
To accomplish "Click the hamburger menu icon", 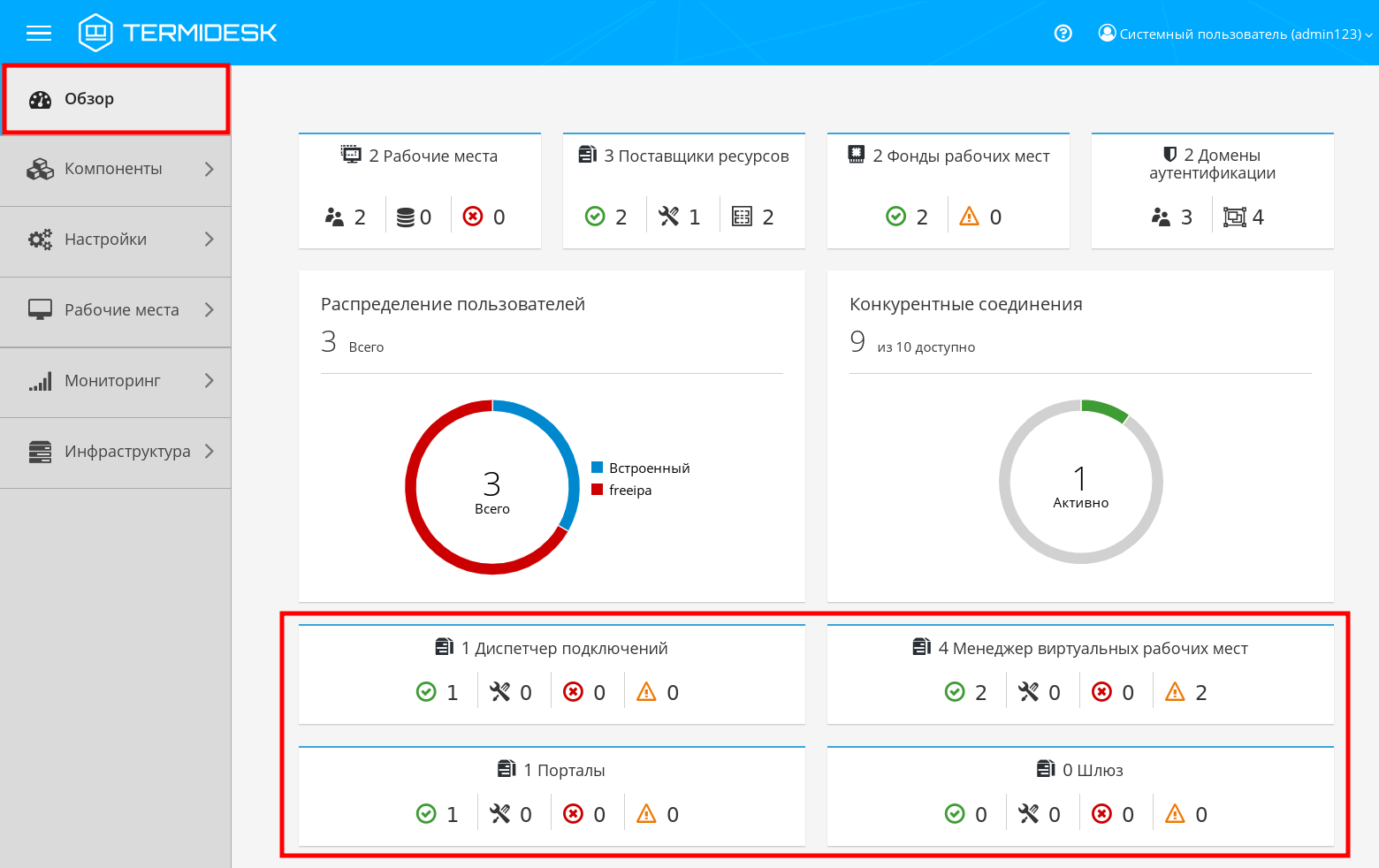I will [x=39, y=34].
